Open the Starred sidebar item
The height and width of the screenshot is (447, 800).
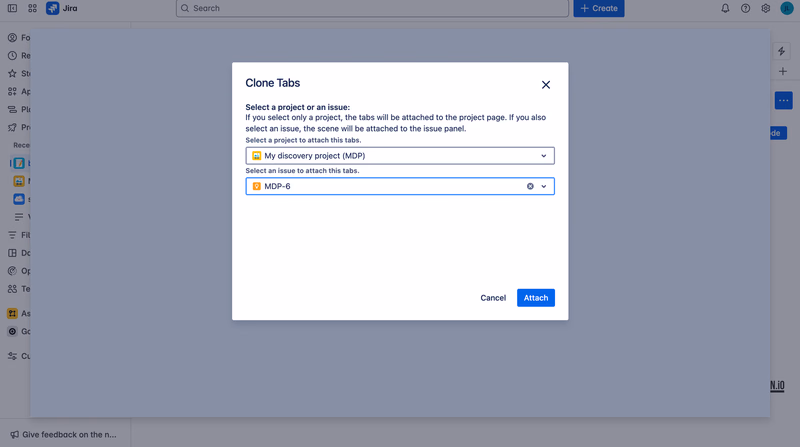tap(19, 73)
